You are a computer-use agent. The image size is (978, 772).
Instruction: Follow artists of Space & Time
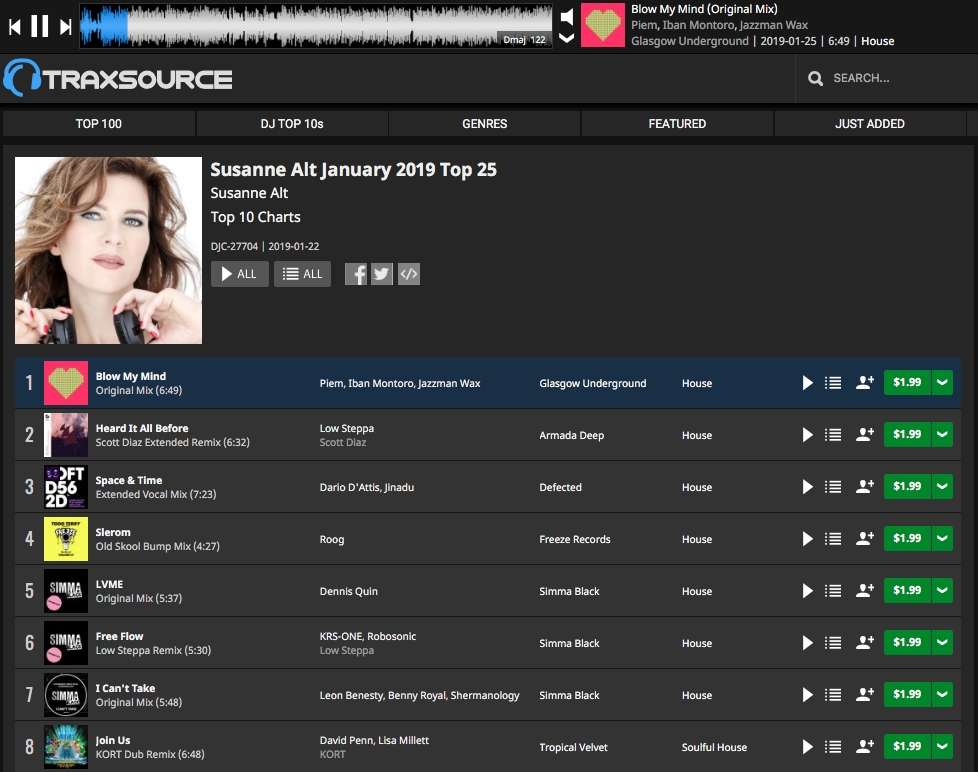(864, 486)
